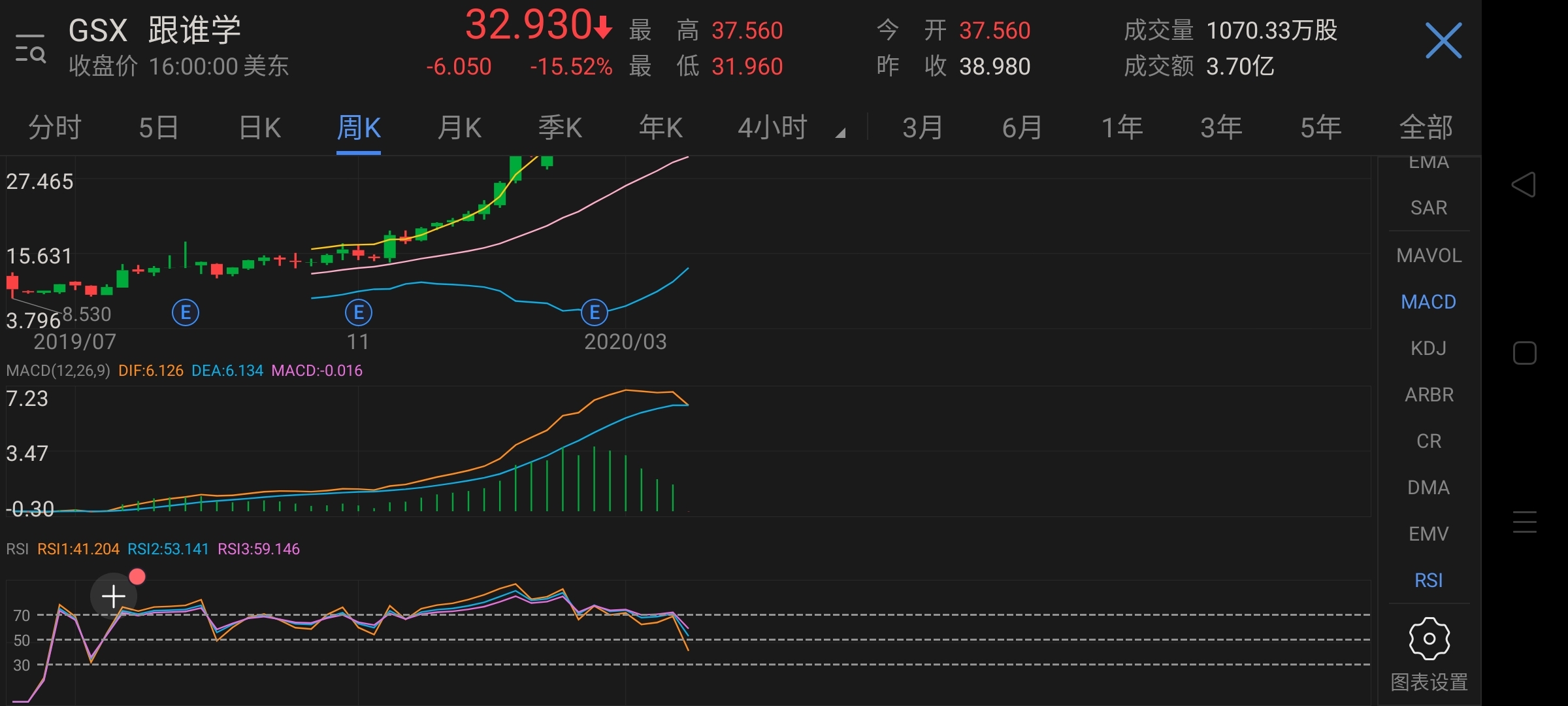Screen dimensions: 1568x706
Task: Set the range to 3年
Action: 1221,127
